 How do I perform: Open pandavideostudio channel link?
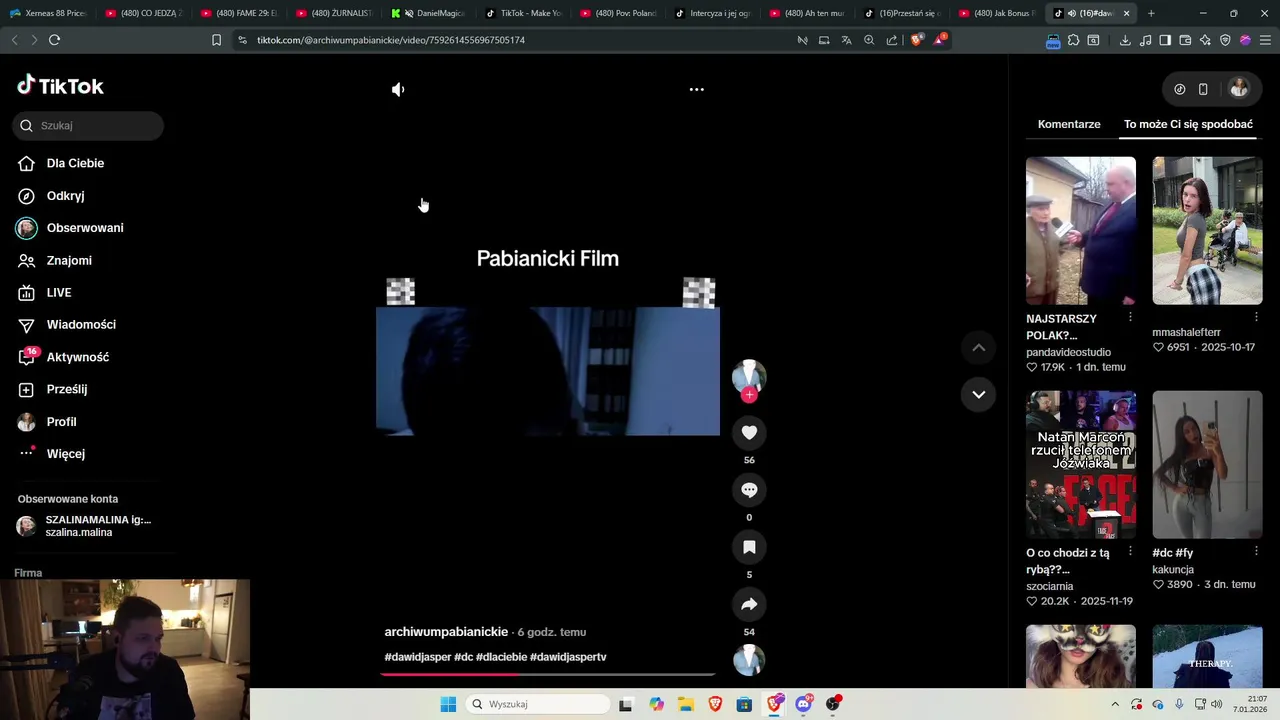[x=1068, y=352]
